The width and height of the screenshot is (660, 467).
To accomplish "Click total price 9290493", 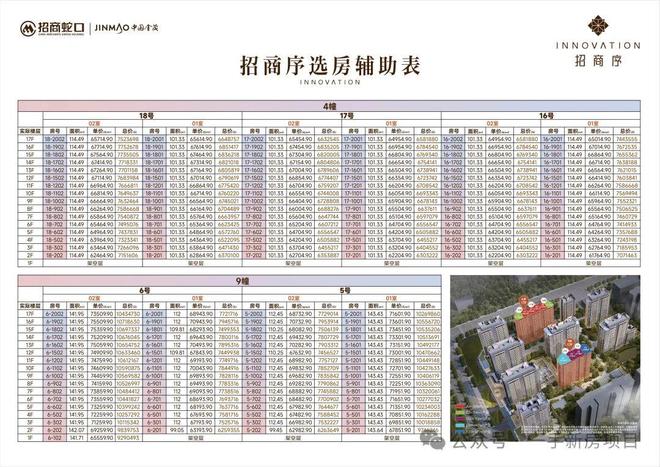I will (x=129, y=438).
